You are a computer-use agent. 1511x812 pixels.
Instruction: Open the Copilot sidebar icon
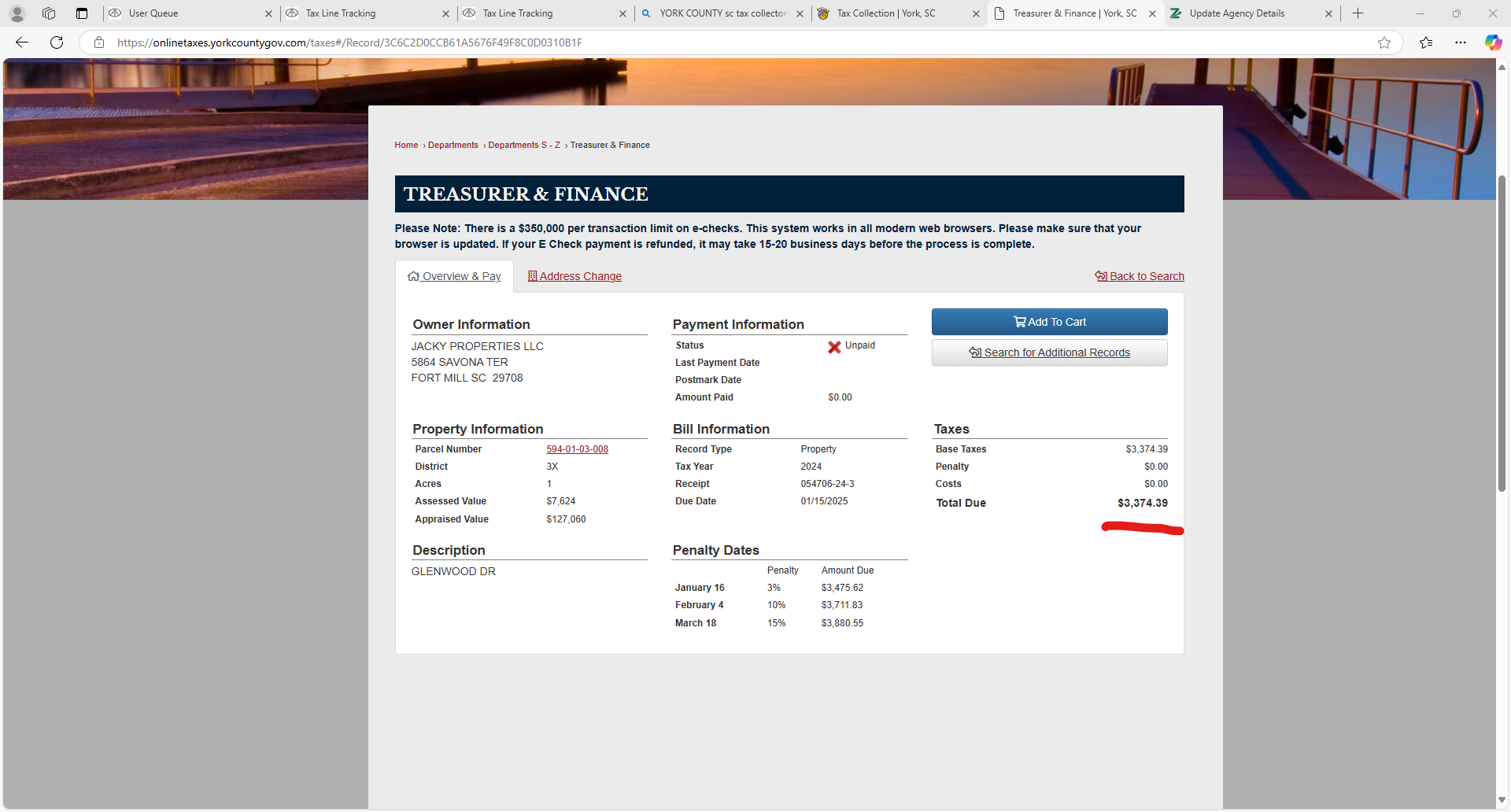(x=1492, y=42)
